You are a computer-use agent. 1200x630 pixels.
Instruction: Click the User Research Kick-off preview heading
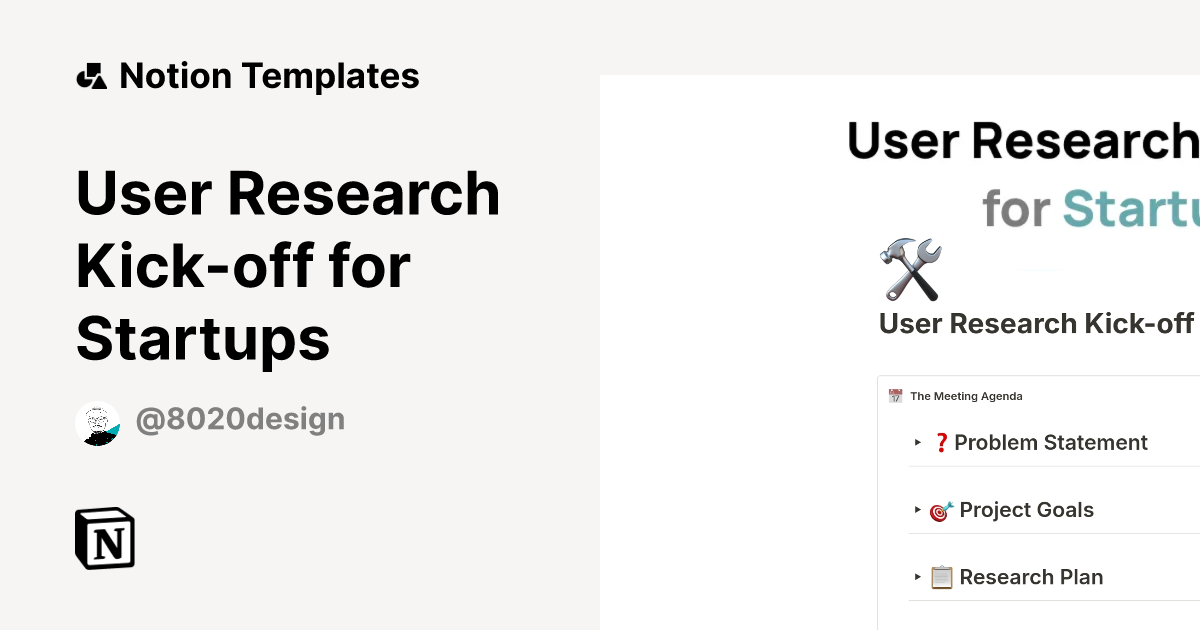pyautogui.click(x=1036, y=323)
